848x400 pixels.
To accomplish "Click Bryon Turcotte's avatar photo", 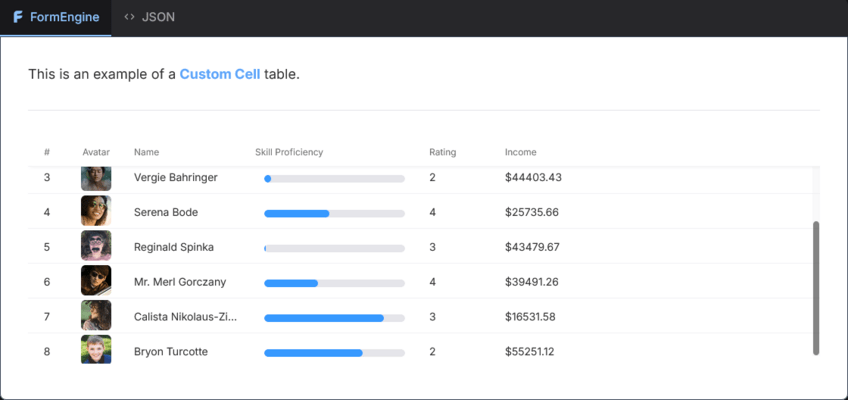I will (96, 350).
